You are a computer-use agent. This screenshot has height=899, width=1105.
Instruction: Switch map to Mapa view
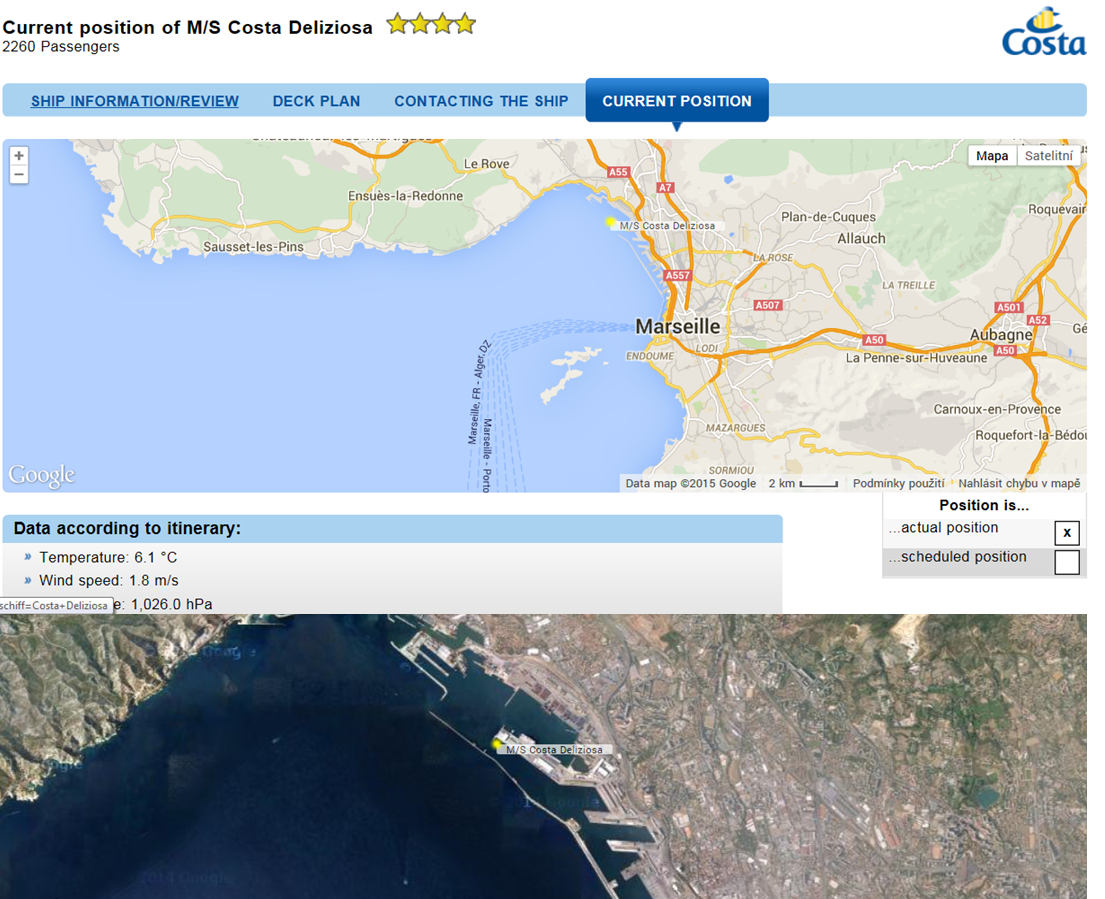(x=992, y=156)
